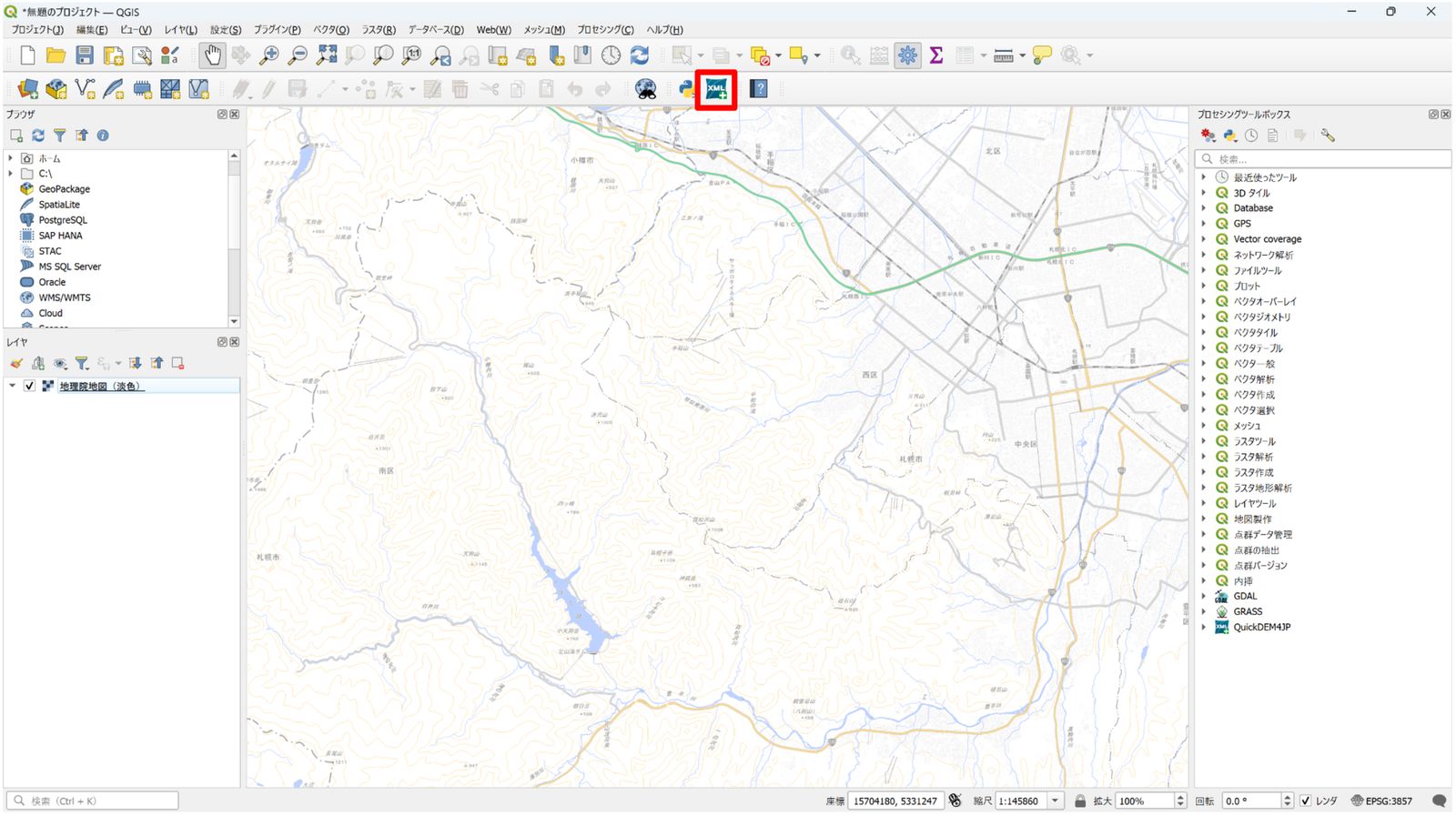
Task: Open the toolbox options wrench icon
Action: click(x=1328, y=136)
